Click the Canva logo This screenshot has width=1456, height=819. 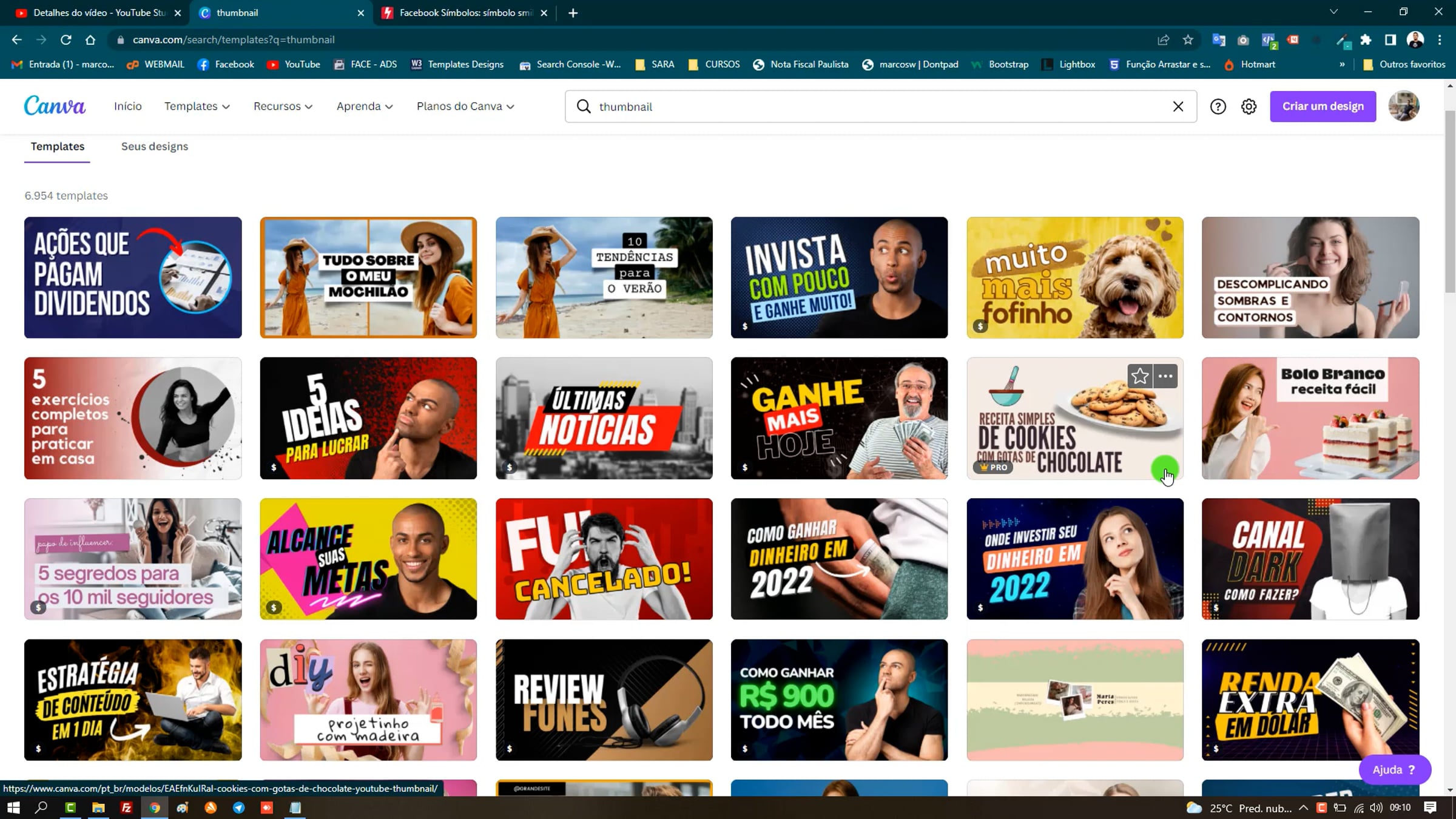pyautogui.click(x=55, y=106)
